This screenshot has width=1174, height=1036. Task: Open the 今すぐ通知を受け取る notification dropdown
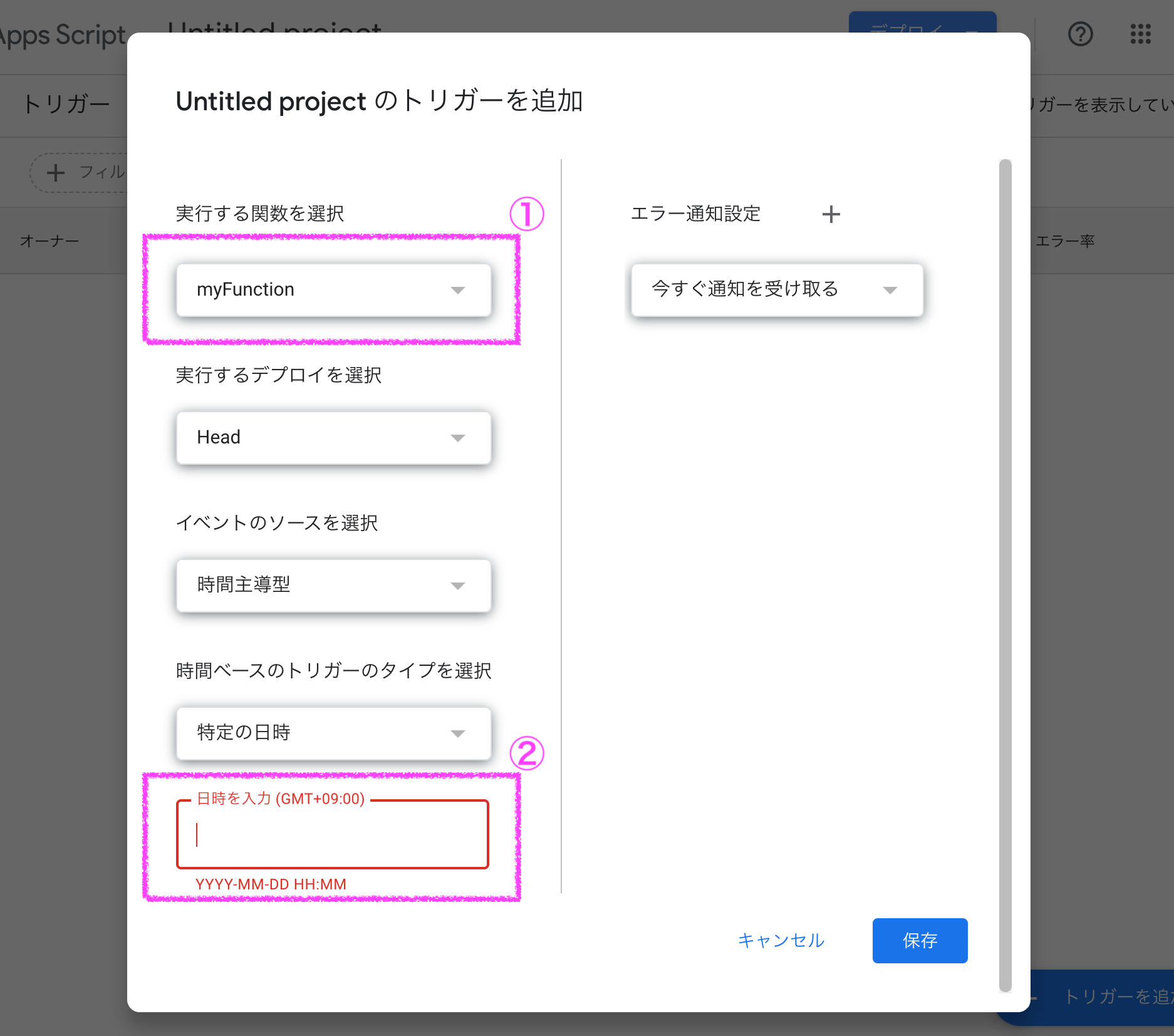click(x=777, y=290)
